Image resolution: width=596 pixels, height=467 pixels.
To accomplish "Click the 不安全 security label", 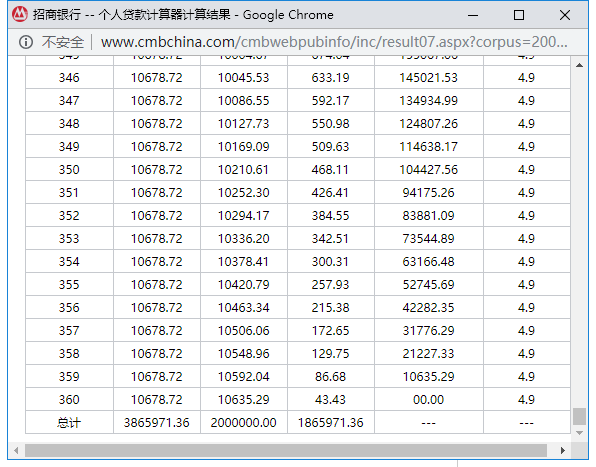I will (62, 42).
